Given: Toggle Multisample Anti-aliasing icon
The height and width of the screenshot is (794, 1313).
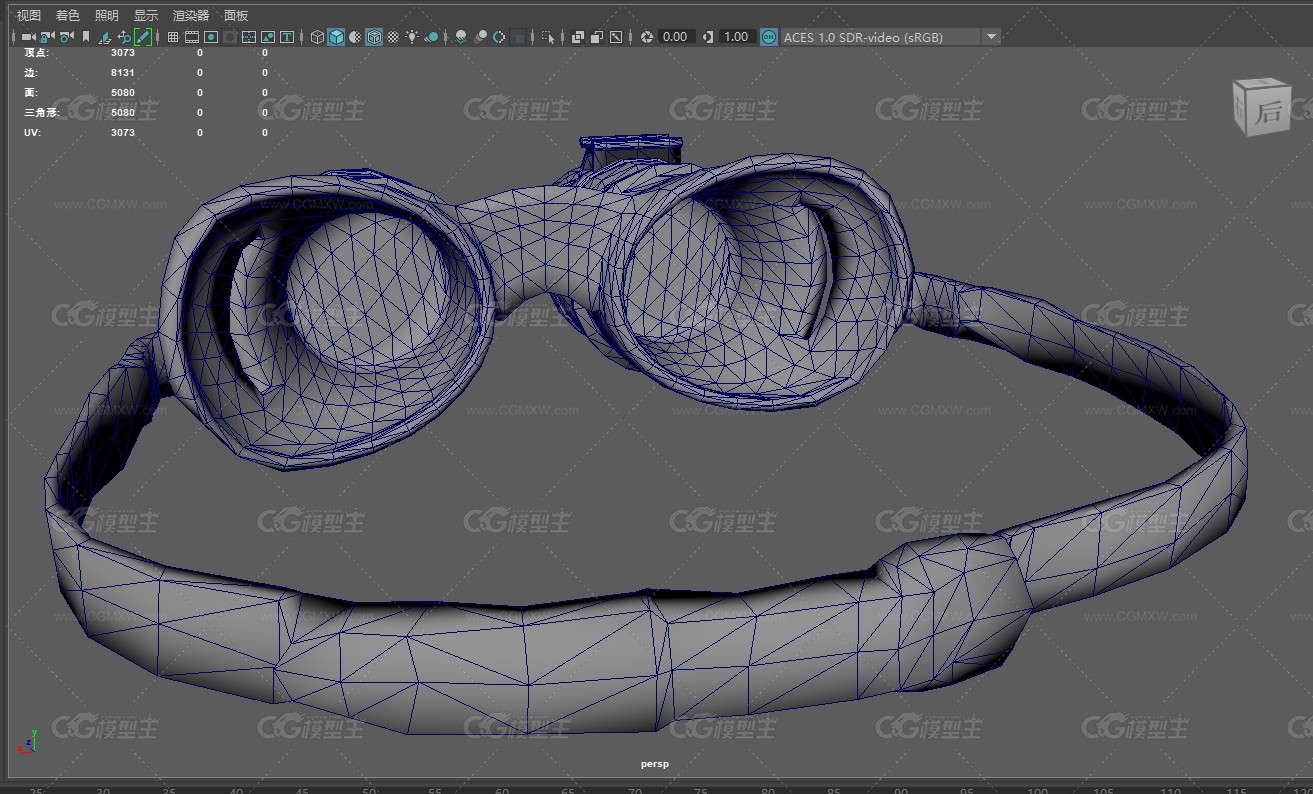Looking at the screenshot, I should tap(499, 37).
